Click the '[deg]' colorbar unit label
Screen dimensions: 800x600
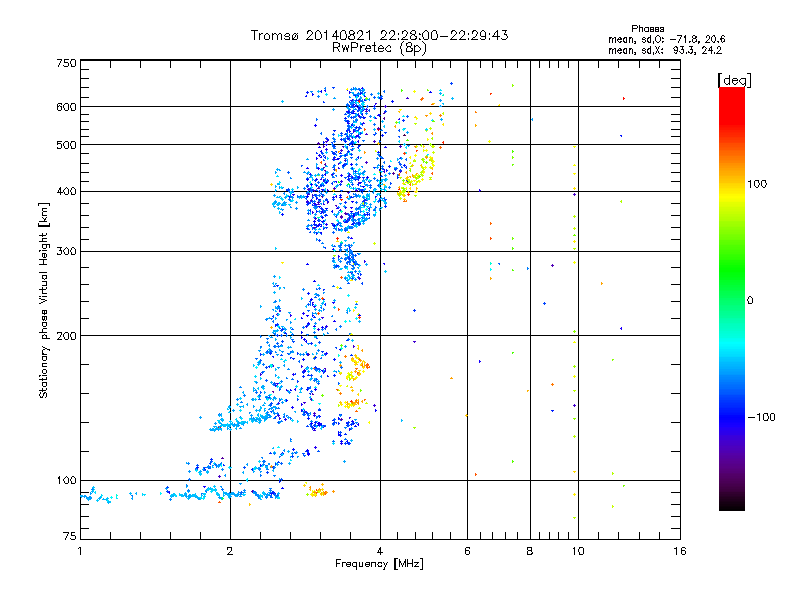[x=734, y=80]
